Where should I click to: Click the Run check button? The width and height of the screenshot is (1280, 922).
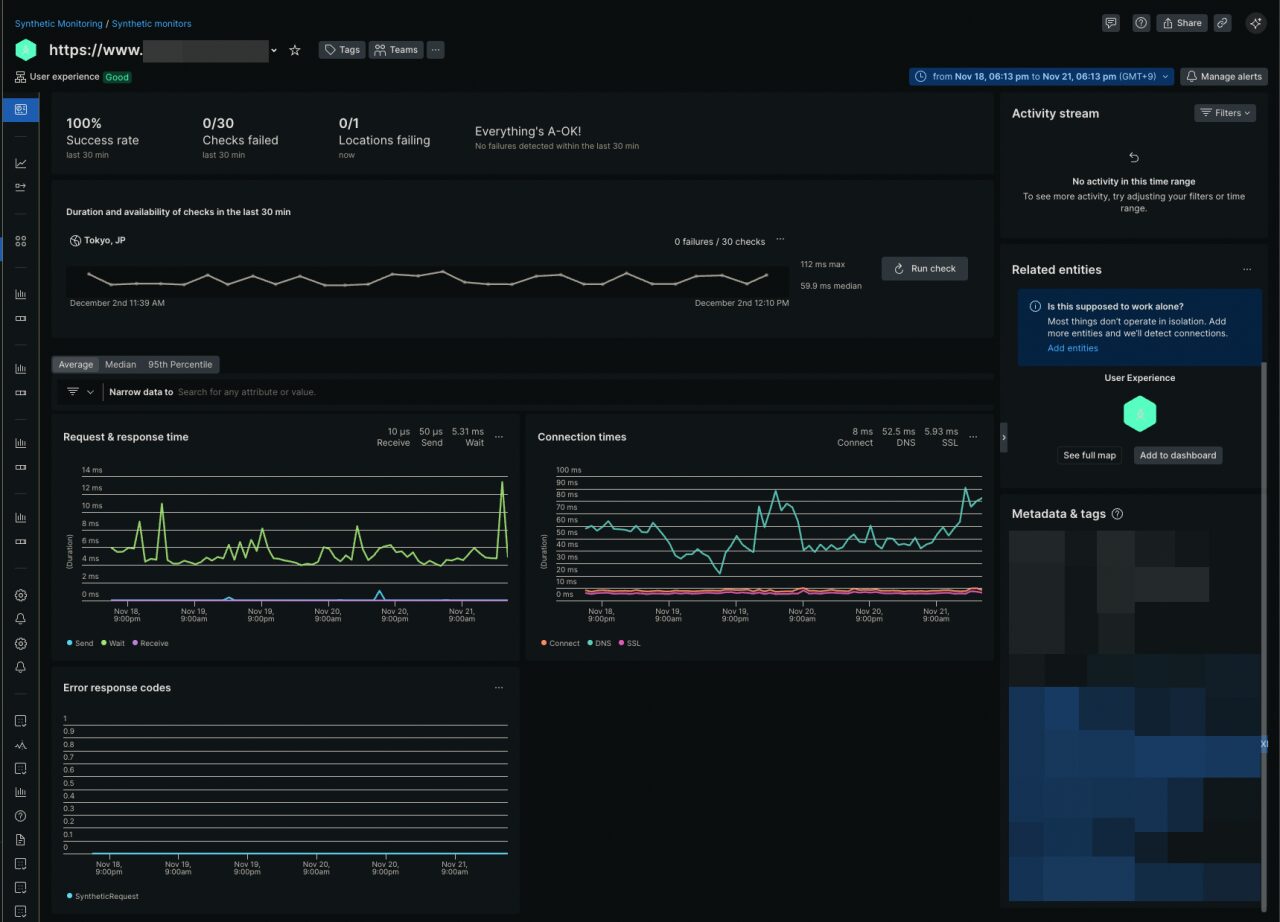point(924,268)
